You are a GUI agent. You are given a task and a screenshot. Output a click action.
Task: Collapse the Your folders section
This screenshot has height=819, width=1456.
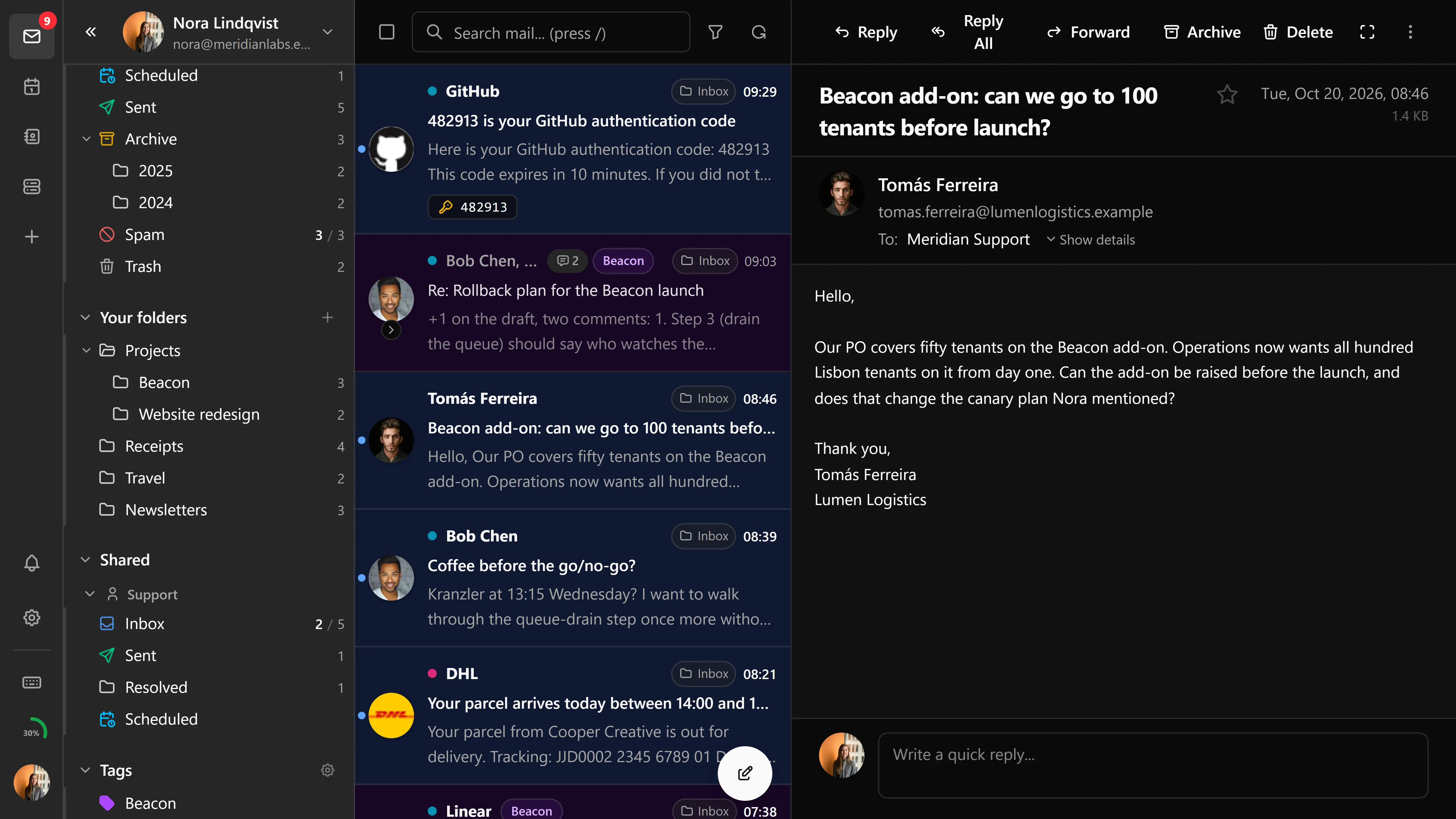(85, 318)
